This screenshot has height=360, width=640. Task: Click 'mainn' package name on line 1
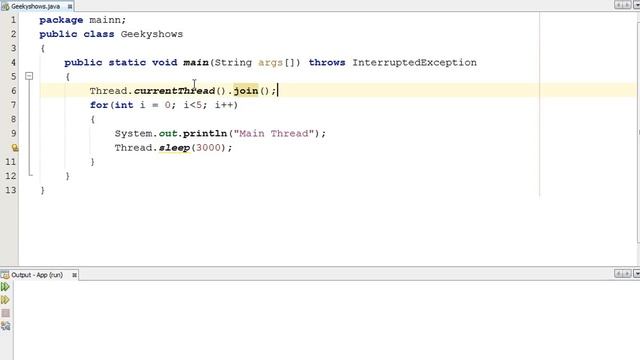[105, 20]
